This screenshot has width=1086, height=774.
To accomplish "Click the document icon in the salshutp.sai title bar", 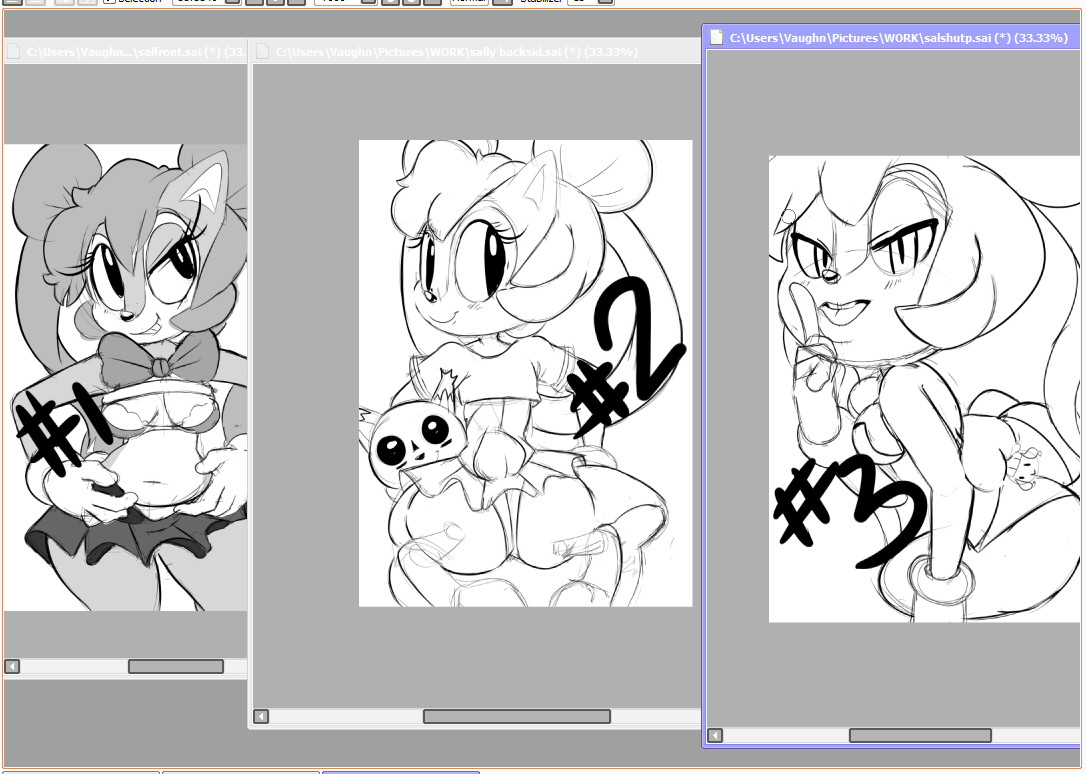I will 717,37.
